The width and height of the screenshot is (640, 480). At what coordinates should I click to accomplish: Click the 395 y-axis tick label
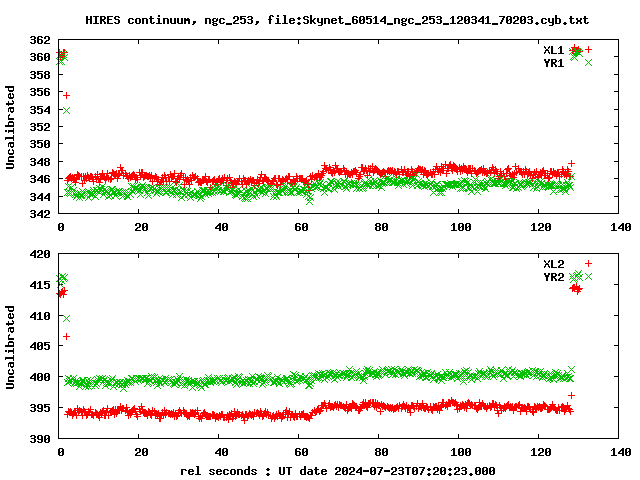pyautogui.click(x=40, y=407)
